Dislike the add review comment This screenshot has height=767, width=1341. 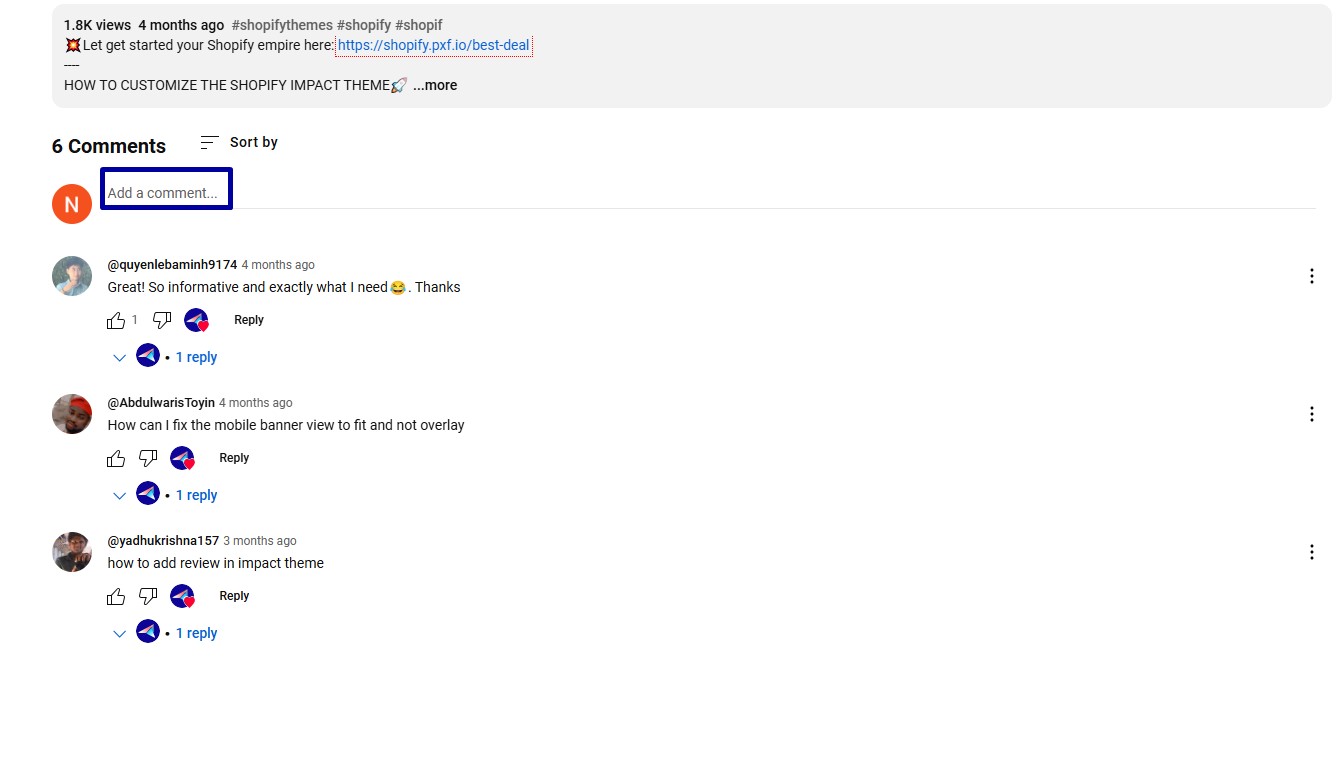(x=148, y=596)
